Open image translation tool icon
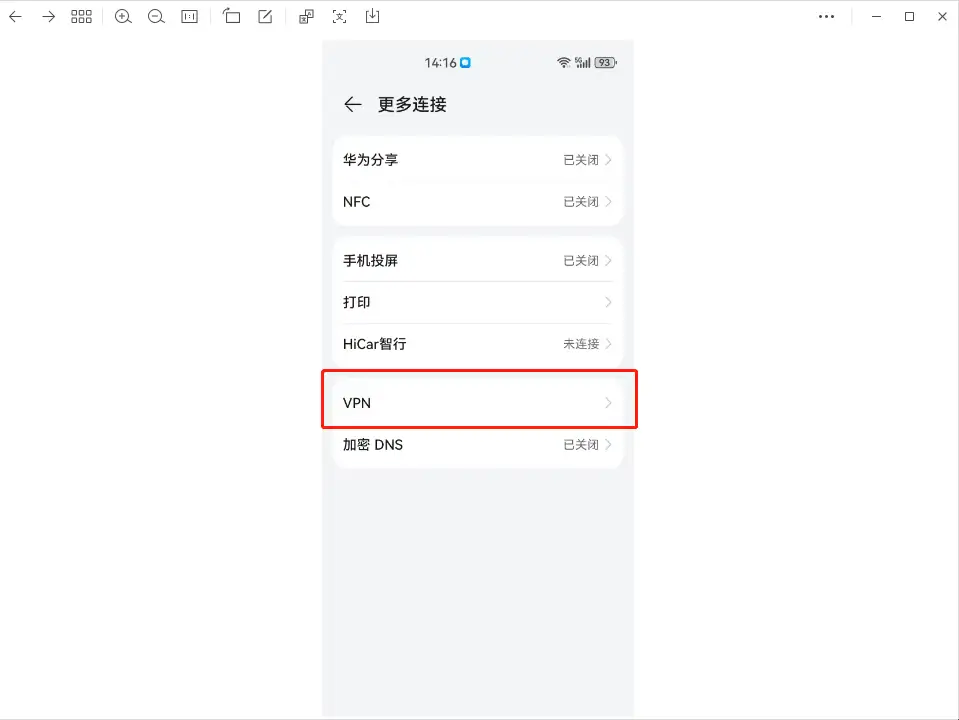The image size is (959, 720). click(x=306, y=17)
